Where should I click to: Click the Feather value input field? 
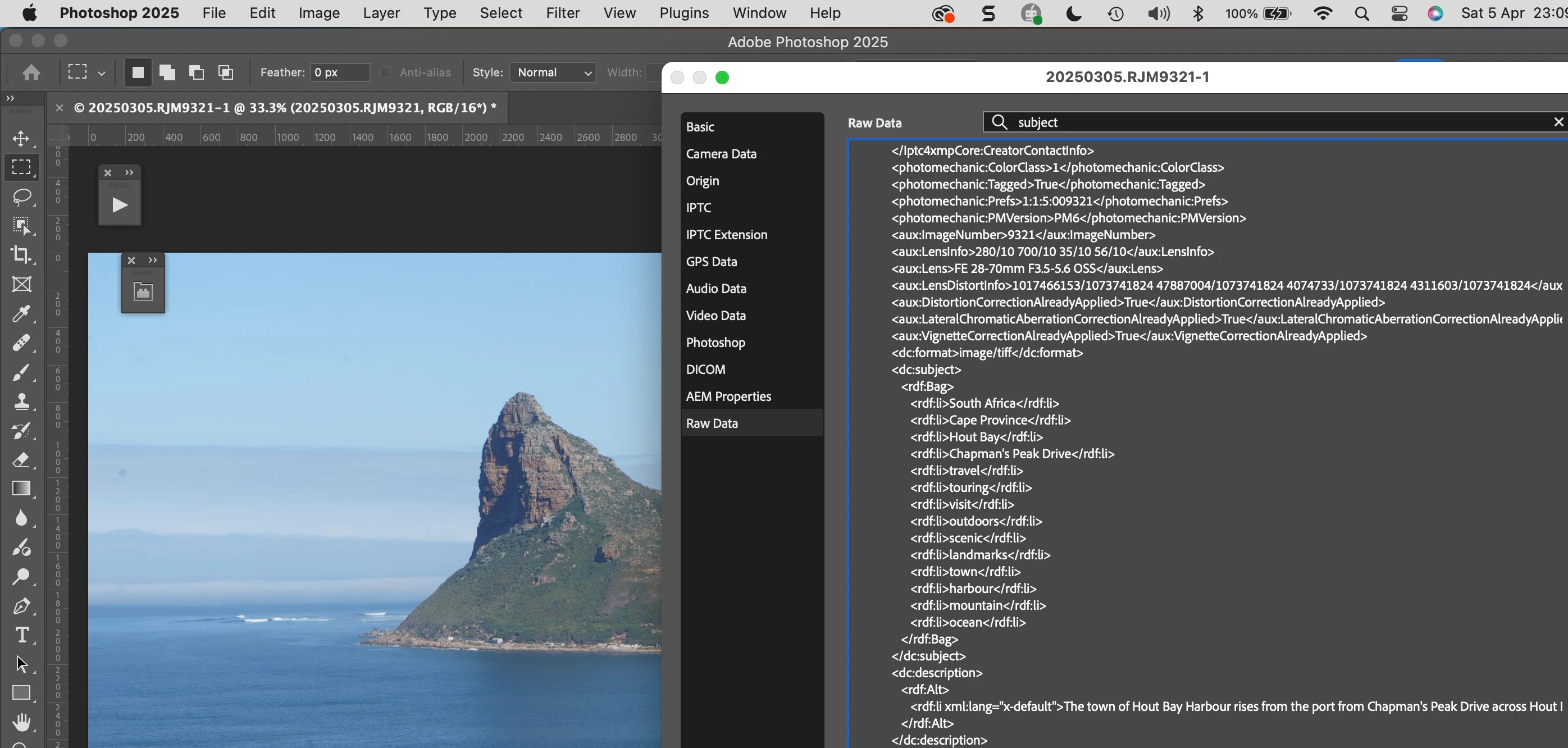pos(339,72)
